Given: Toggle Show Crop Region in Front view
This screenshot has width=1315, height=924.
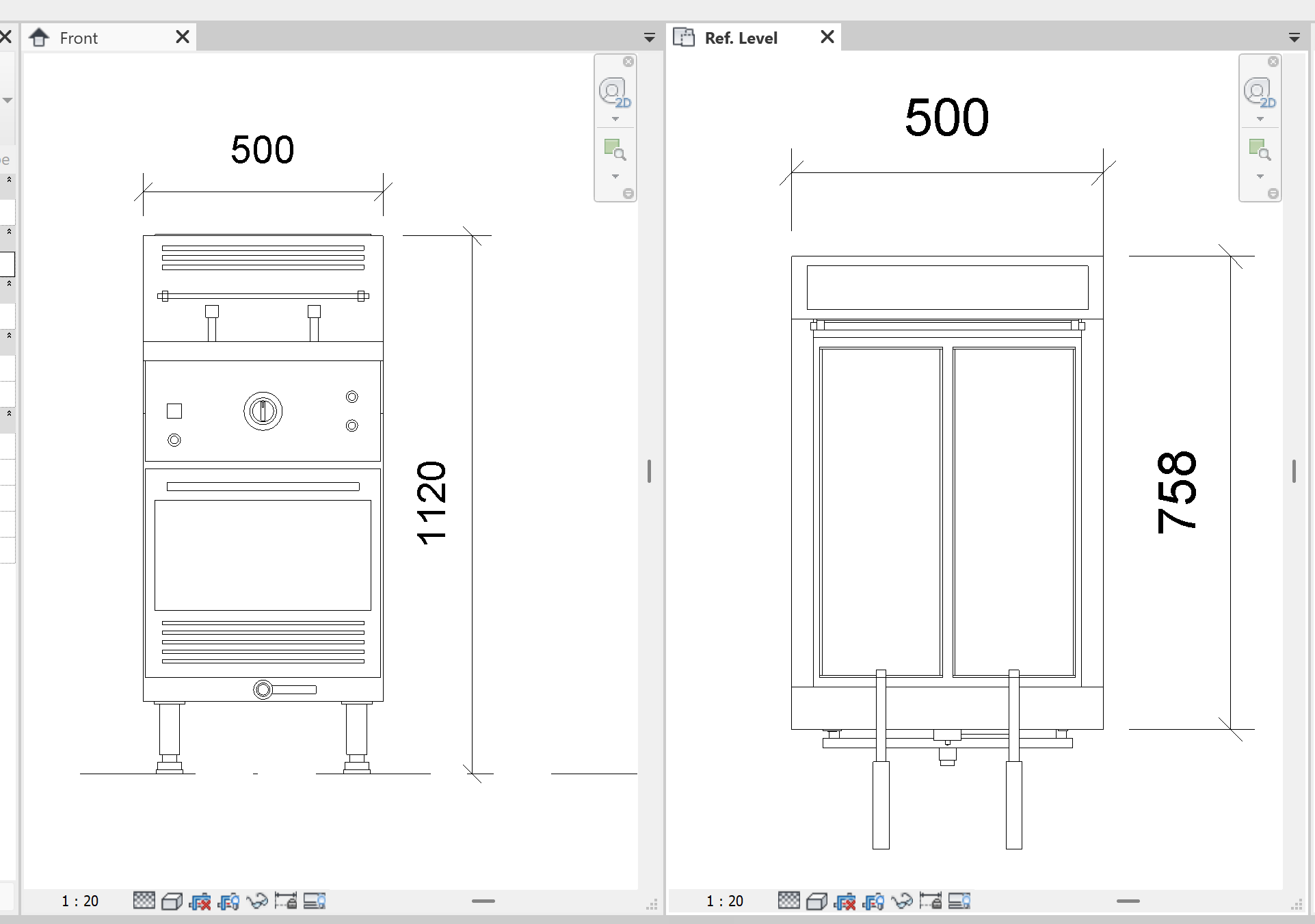Looking at the screenshot, I should coord(228,901).
